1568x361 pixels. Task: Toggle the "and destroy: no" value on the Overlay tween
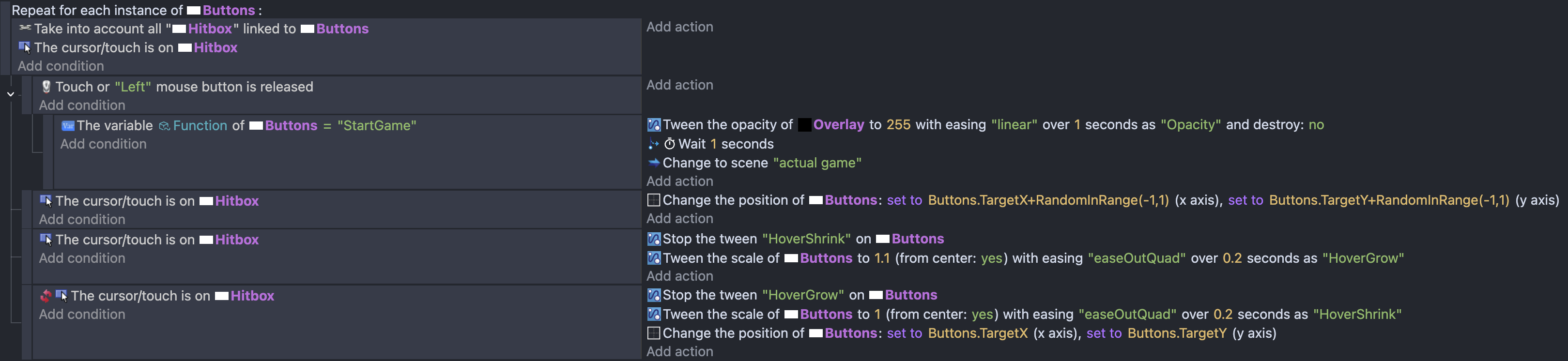[x=1316, y=125]
